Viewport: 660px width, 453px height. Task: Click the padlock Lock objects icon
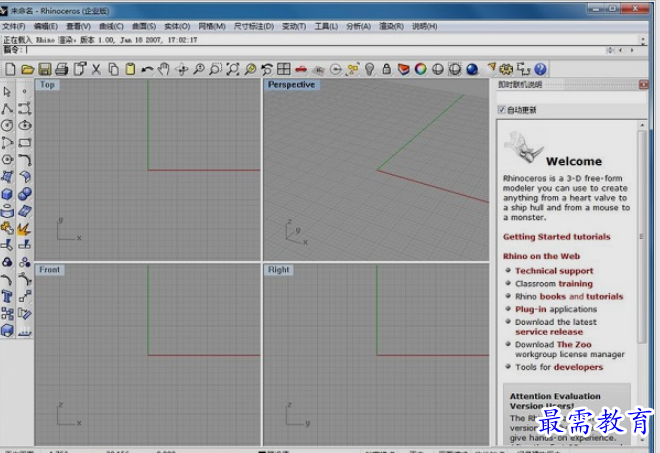[386, 69]
